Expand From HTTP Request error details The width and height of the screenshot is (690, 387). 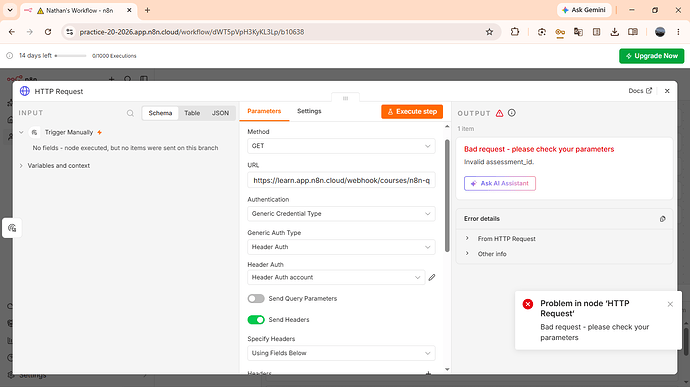pos(467,238)
